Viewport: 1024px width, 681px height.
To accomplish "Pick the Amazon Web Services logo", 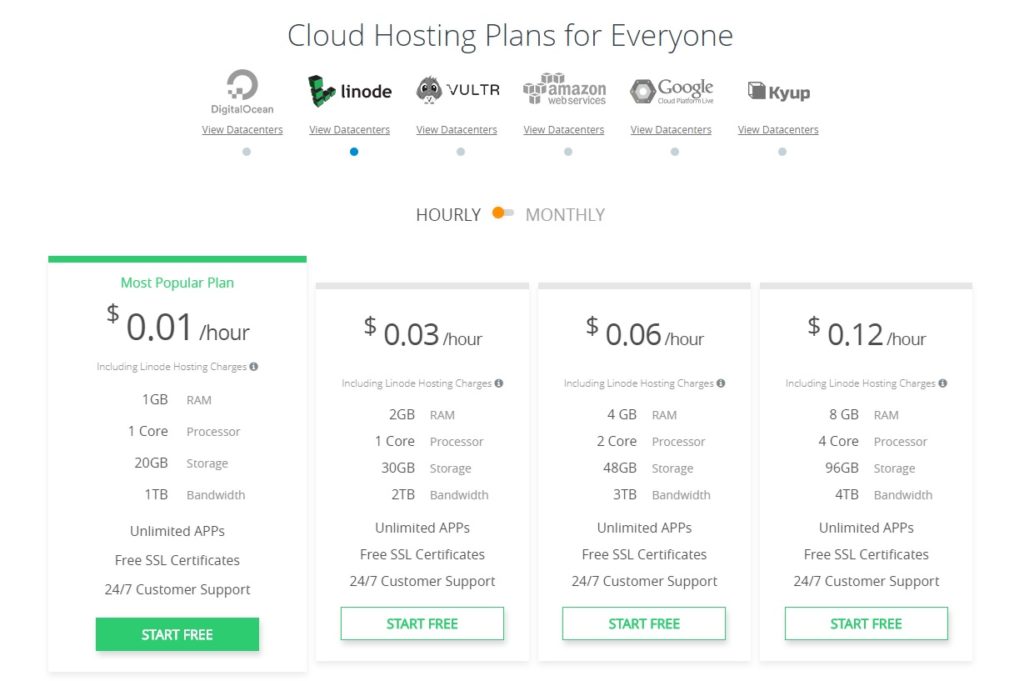I will click(x=564, y=90).
